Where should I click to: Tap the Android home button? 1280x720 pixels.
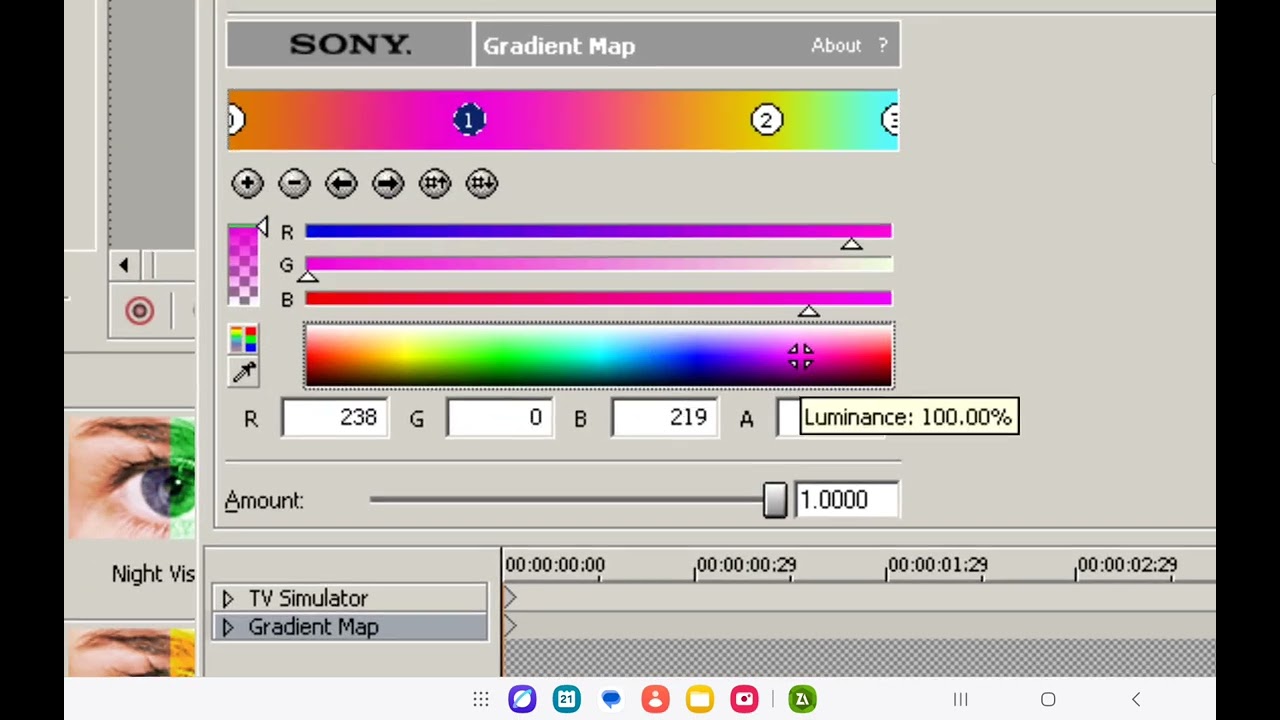tap(1048, 699)
